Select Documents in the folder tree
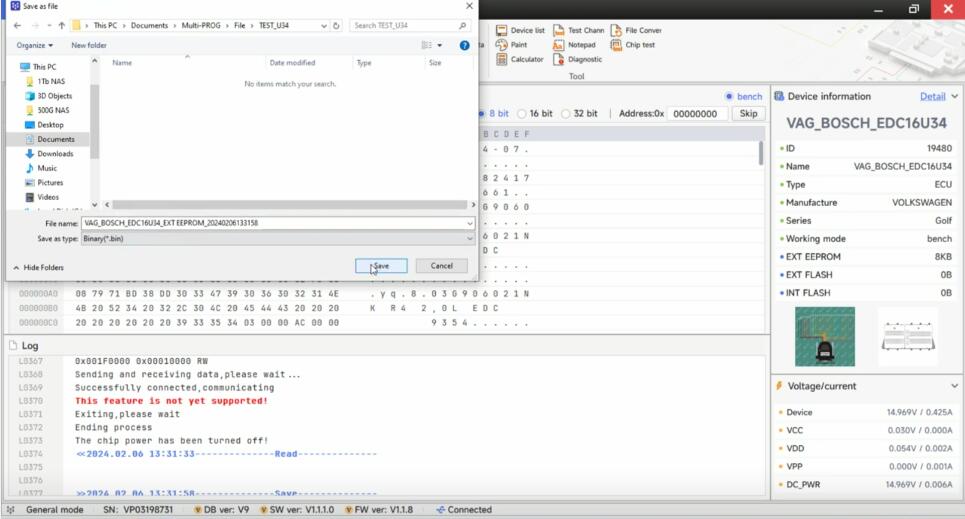This screenshot has height=519, width=965. click(x=49, y=140)
